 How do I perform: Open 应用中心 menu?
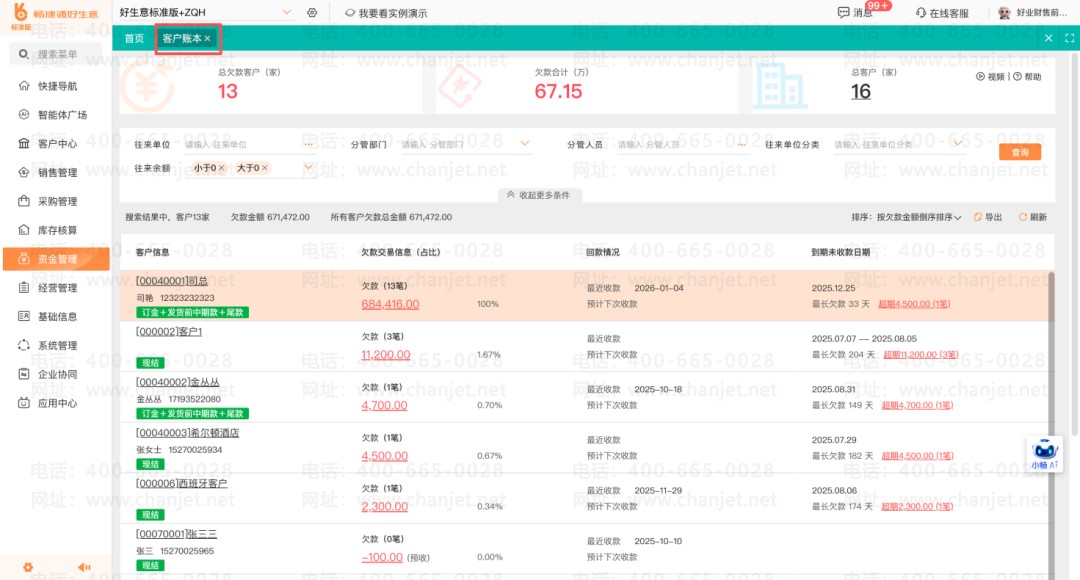(56, 404)
